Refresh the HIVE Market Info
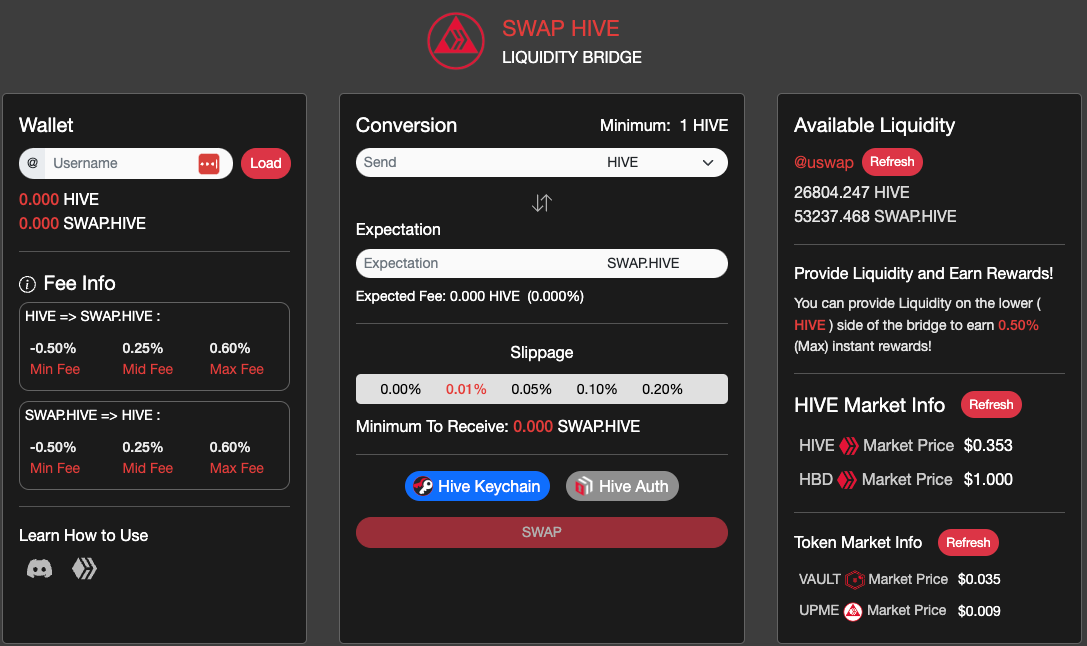 pos(991,405)
